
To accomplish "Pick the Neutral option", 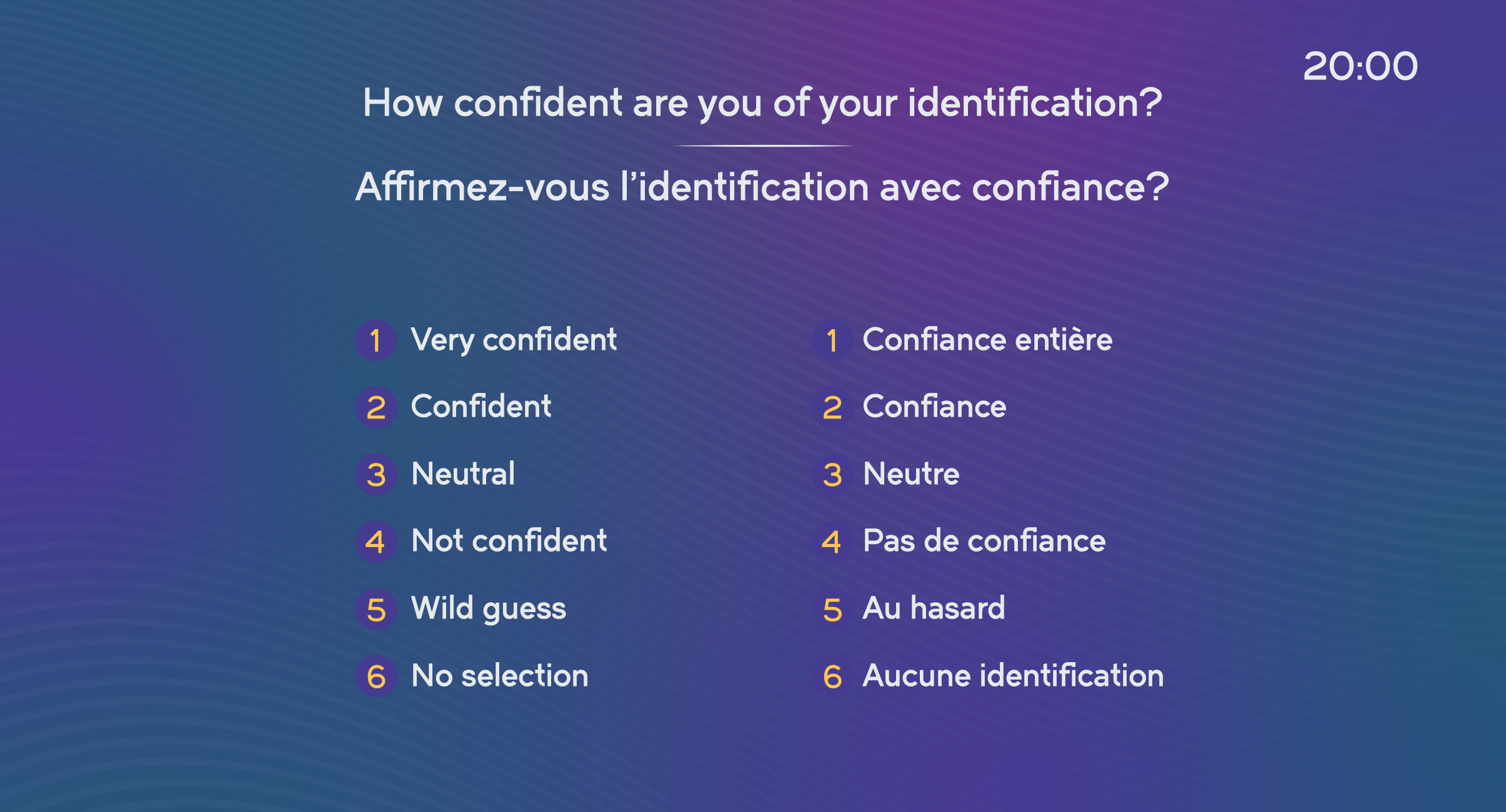I will [x=463, y=473].
